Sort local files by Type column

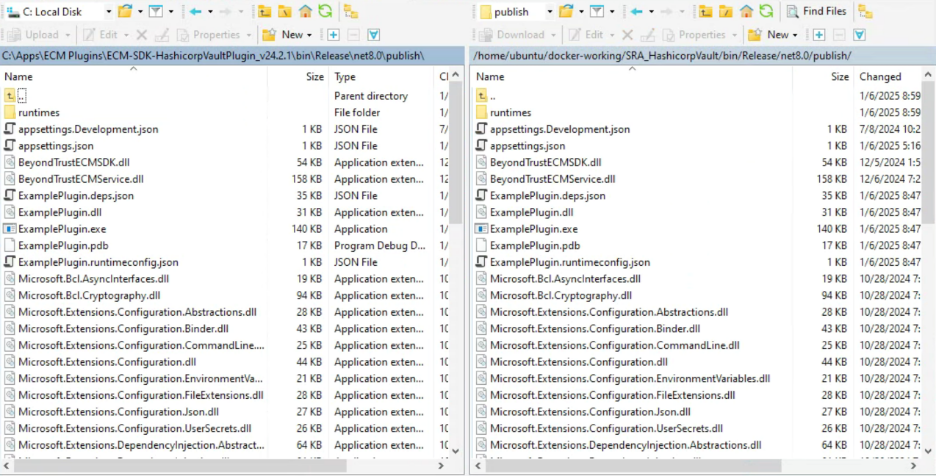point(381,76)
